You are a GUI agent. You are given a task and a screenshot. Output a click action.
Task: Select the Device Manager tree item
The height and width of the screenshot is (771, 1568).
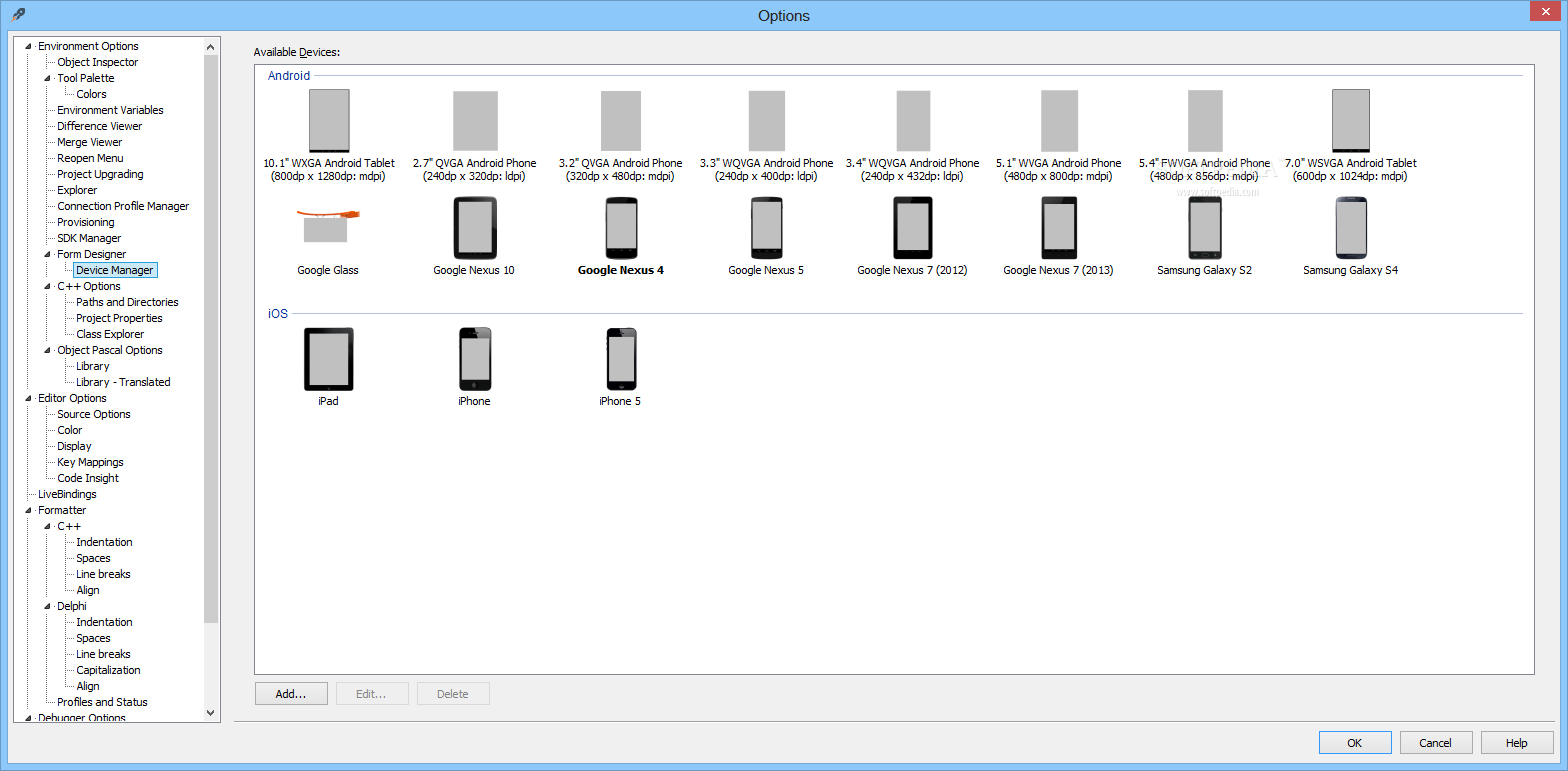[115, 270]
